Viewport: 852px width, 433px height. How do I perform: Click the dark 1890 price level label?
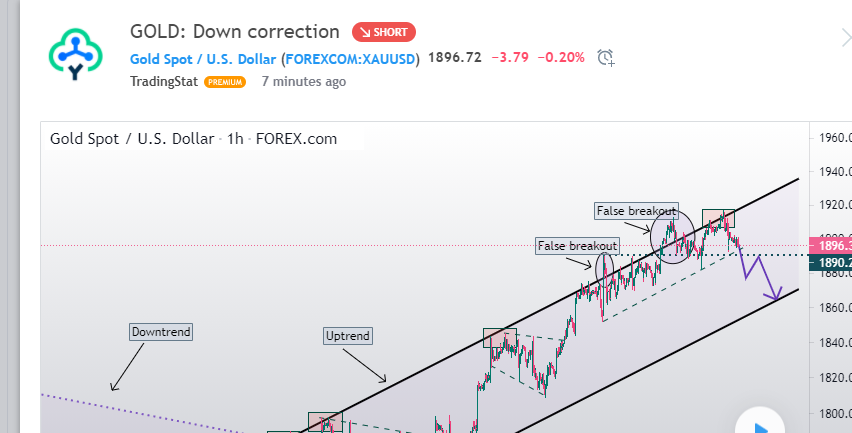pyautogui.click(x=834, y=263)
